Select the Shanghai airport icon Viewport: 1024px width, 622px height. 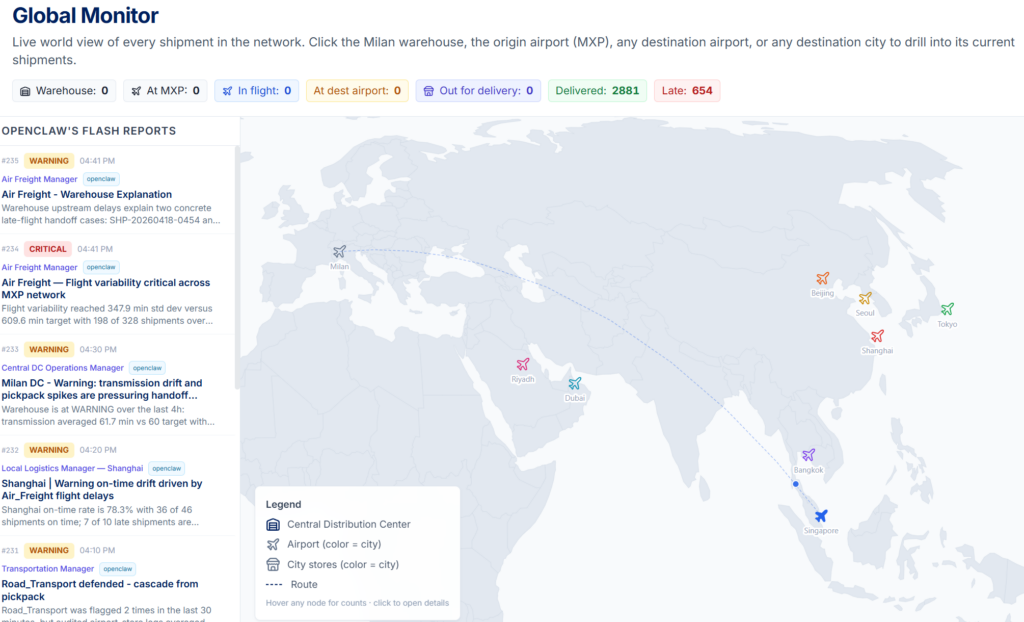[x=877, y=336]
